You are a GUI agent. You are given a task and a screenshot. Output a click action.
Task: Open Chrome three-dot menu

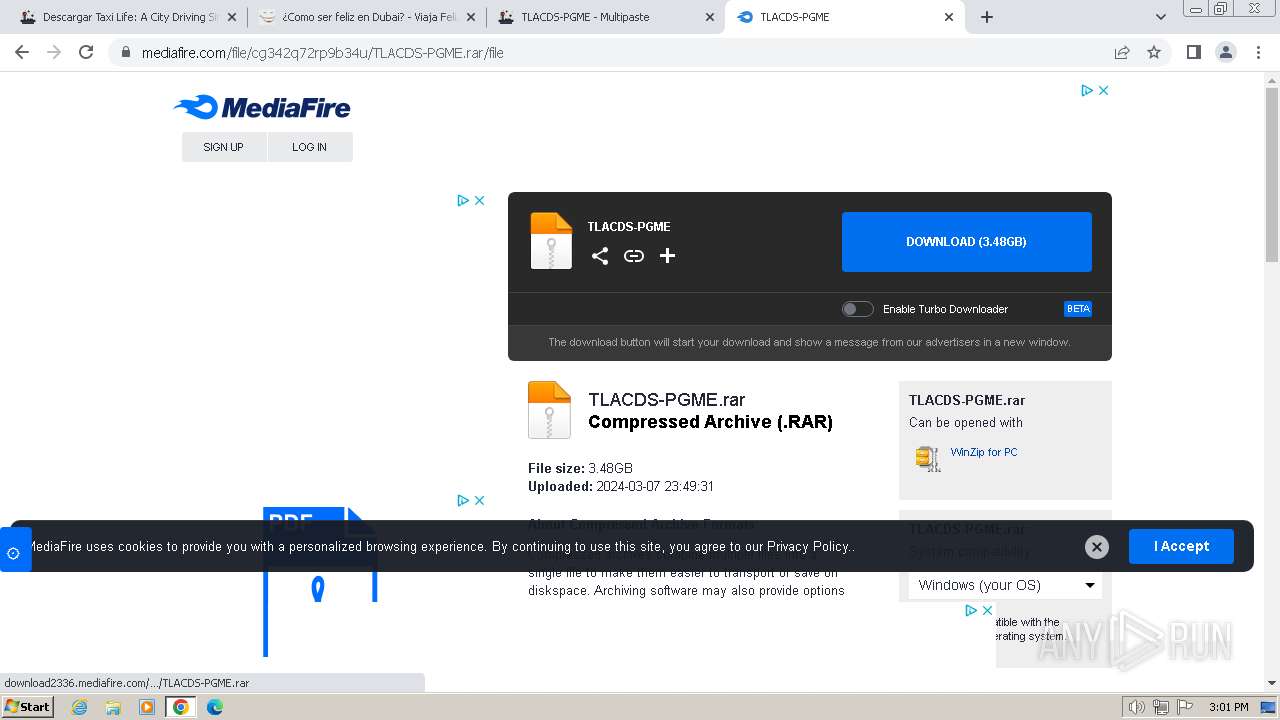pos(1258,52)
